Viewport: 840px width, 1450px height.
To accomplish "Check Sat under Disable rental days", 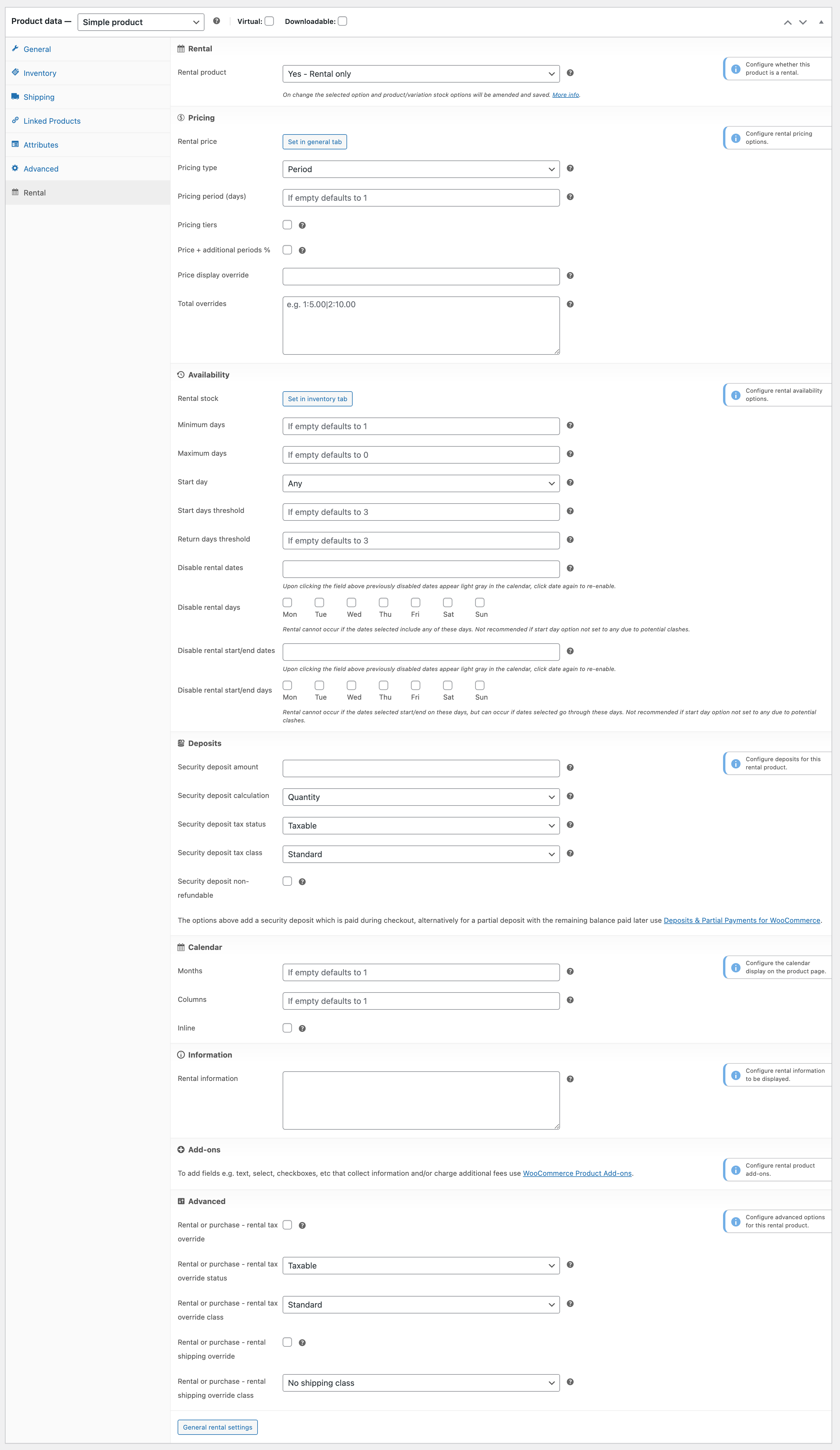I will (448, 602).
